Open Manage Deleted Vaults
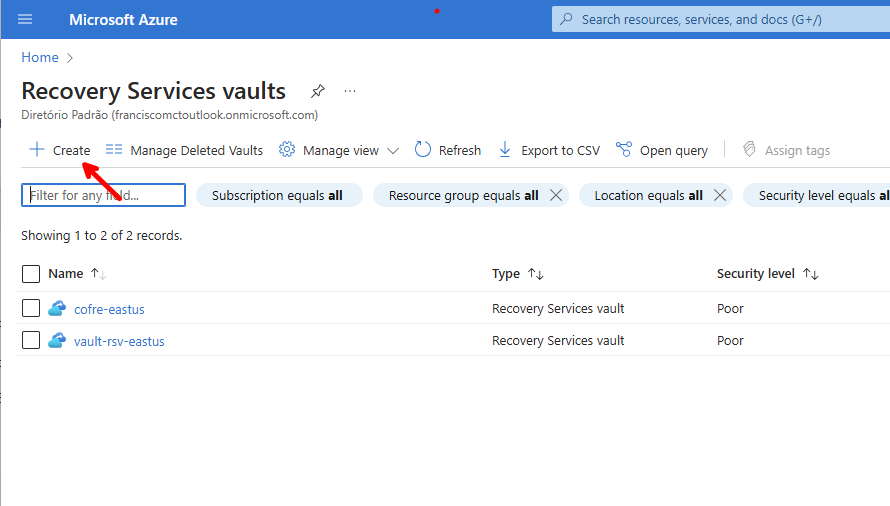Image resolution: width=890 pixels, height=506 pixels. [x=184, y=150]
